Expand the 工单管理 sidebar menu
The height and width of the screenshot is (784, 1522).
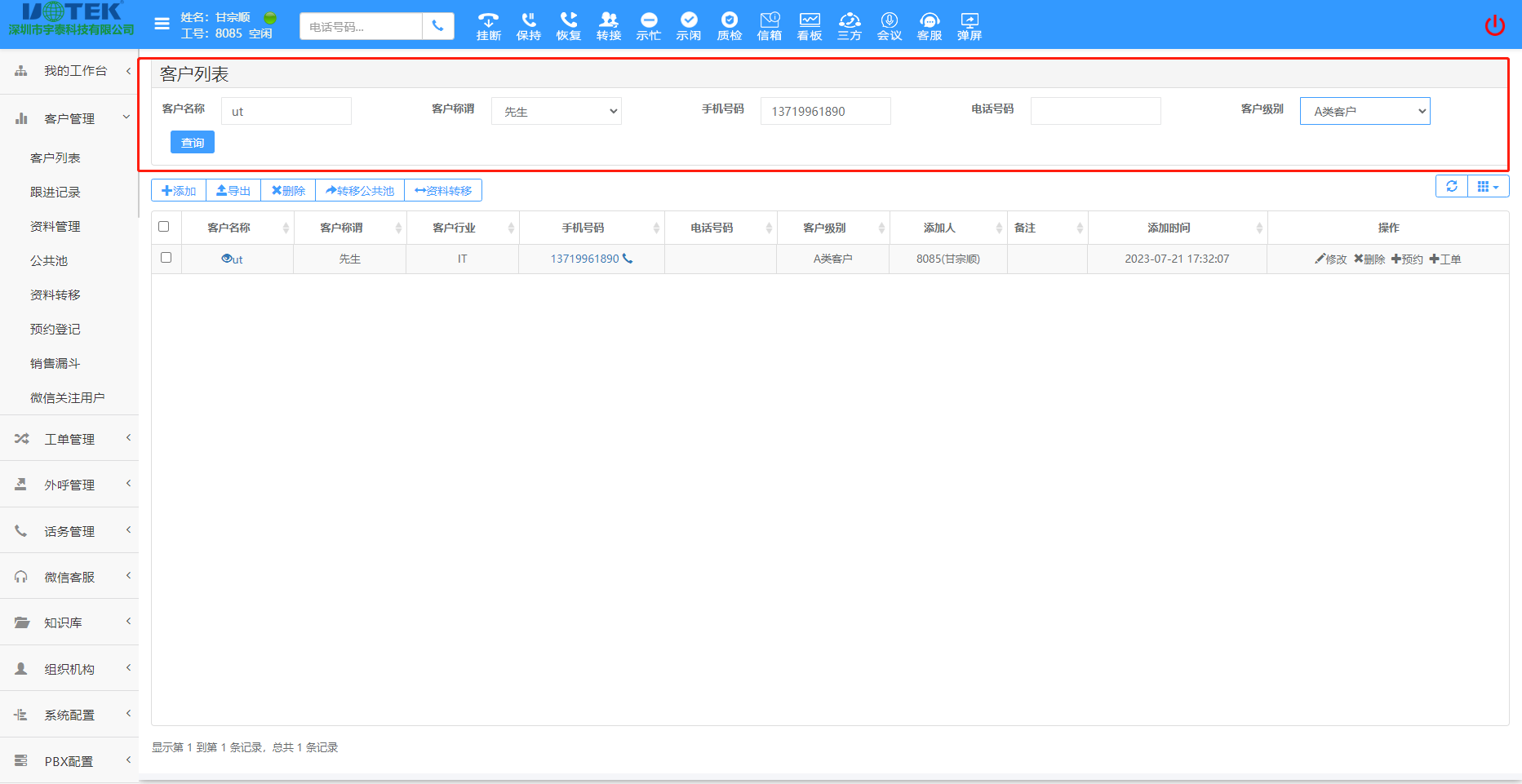pos(69,439)
